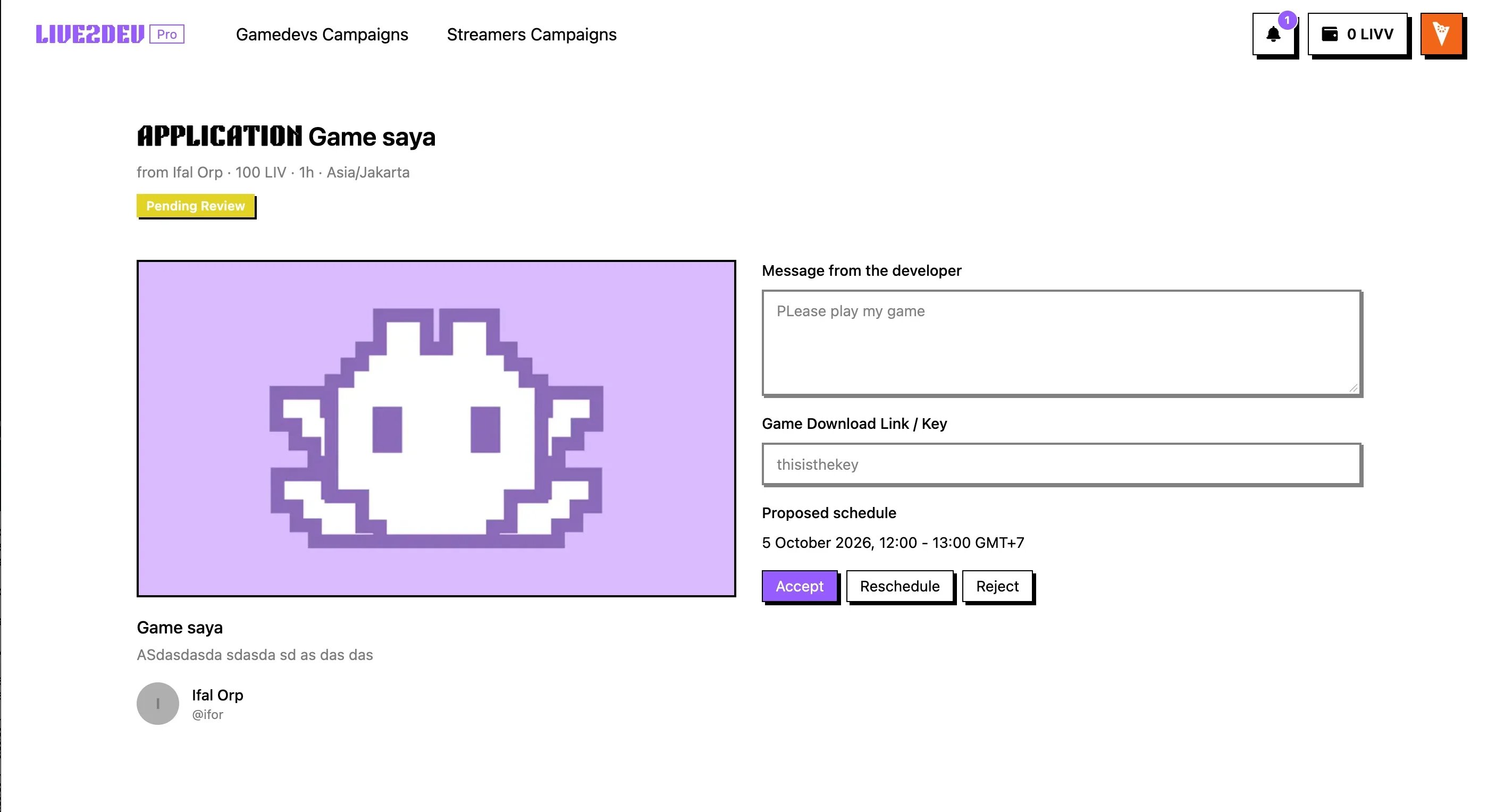Click the Ifal Orp developer name
This screenshot has height=812, width=1496.
(217, 695)
